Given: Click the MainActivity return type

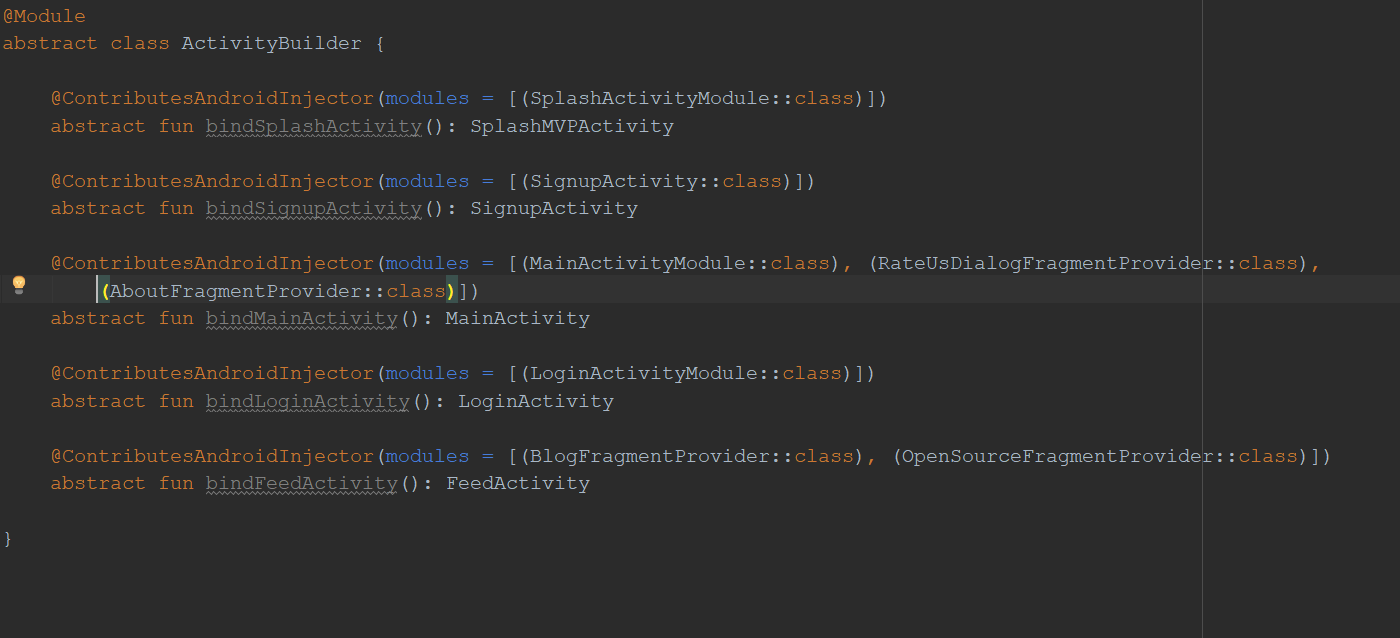Looking at the screenshot, I should 518,318.
